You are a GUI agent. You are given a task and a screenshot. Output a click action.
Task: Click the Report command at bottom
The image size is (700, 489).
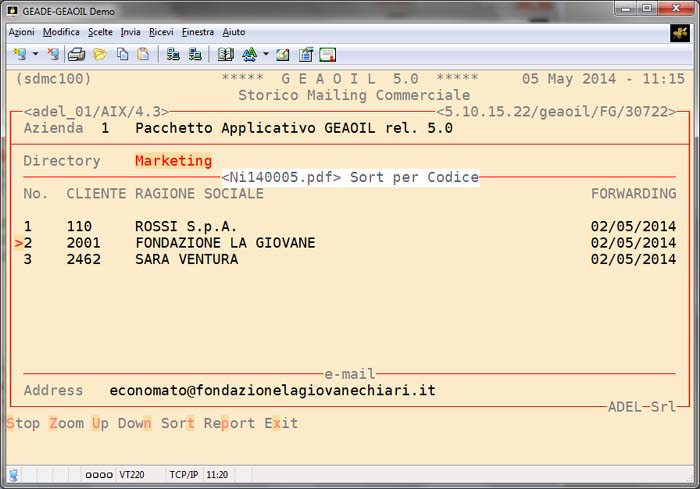229,423
